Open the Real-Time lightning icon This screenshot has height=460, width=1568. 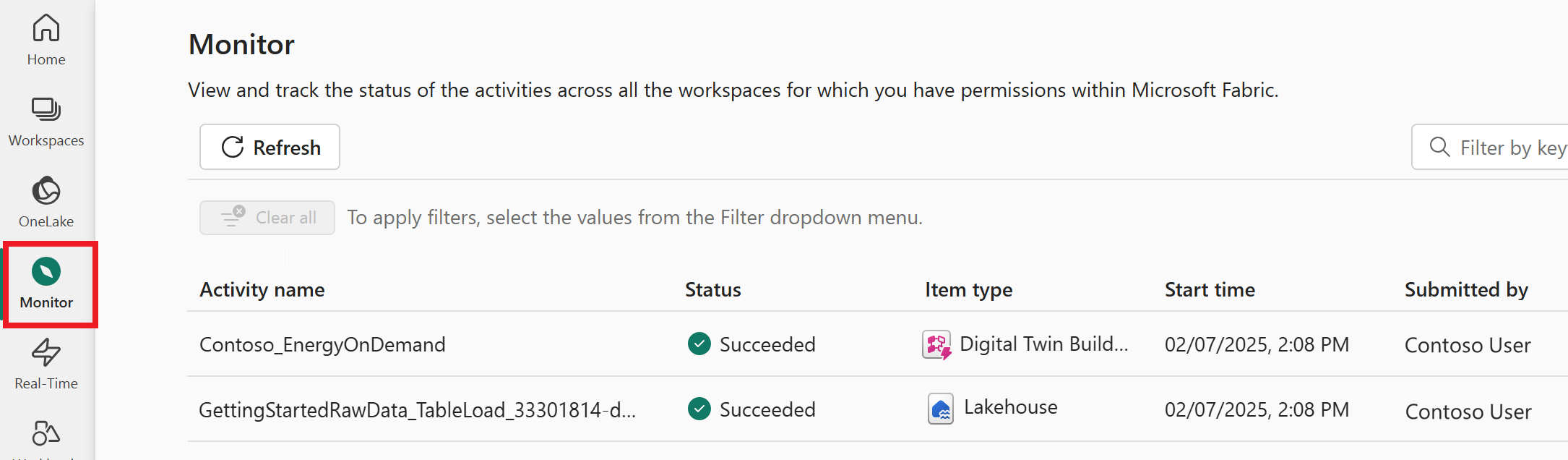coord(46,353)
